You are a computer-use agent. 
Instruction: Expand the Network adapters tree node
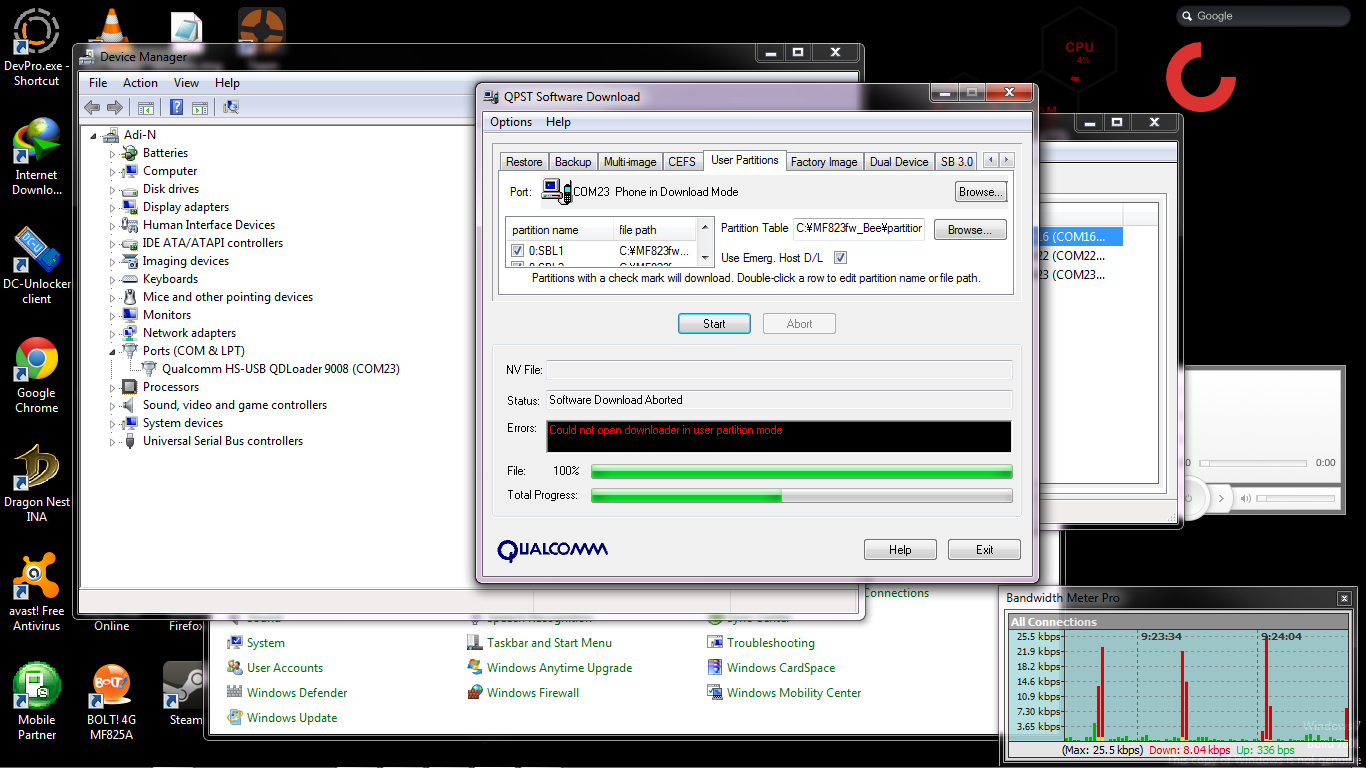[x=110, y=332]
